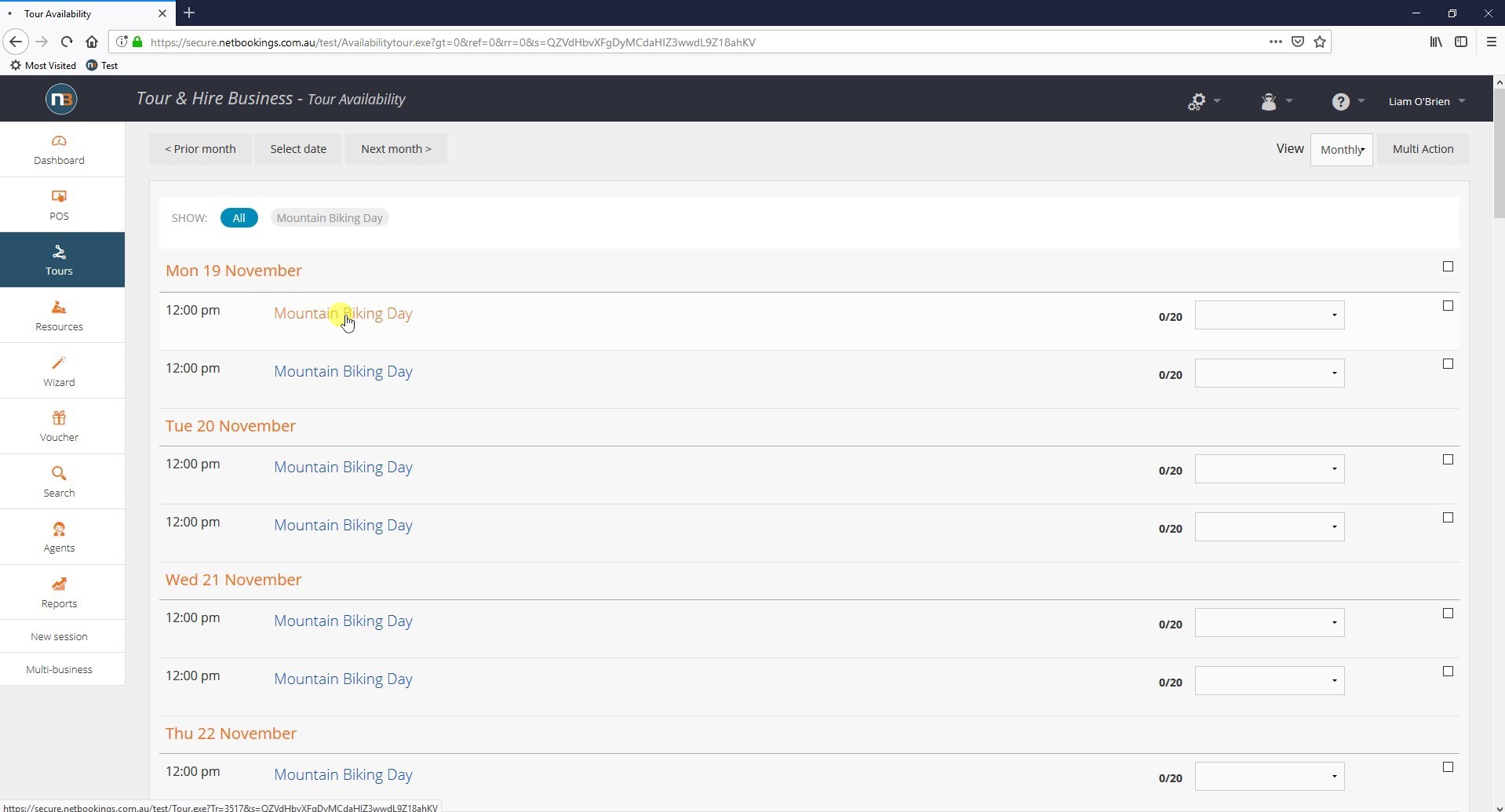Click the Multi Action button

[1423, 149]
